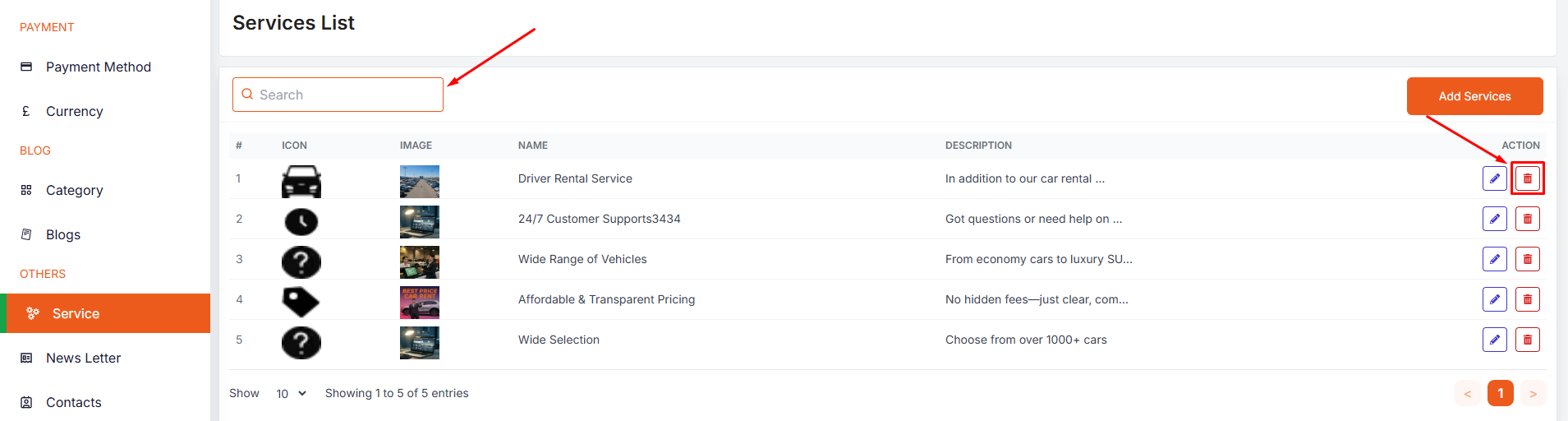Delete the Driver Rental Service row
This screenshot has width=1568, height=421.
click(1527, 178)
